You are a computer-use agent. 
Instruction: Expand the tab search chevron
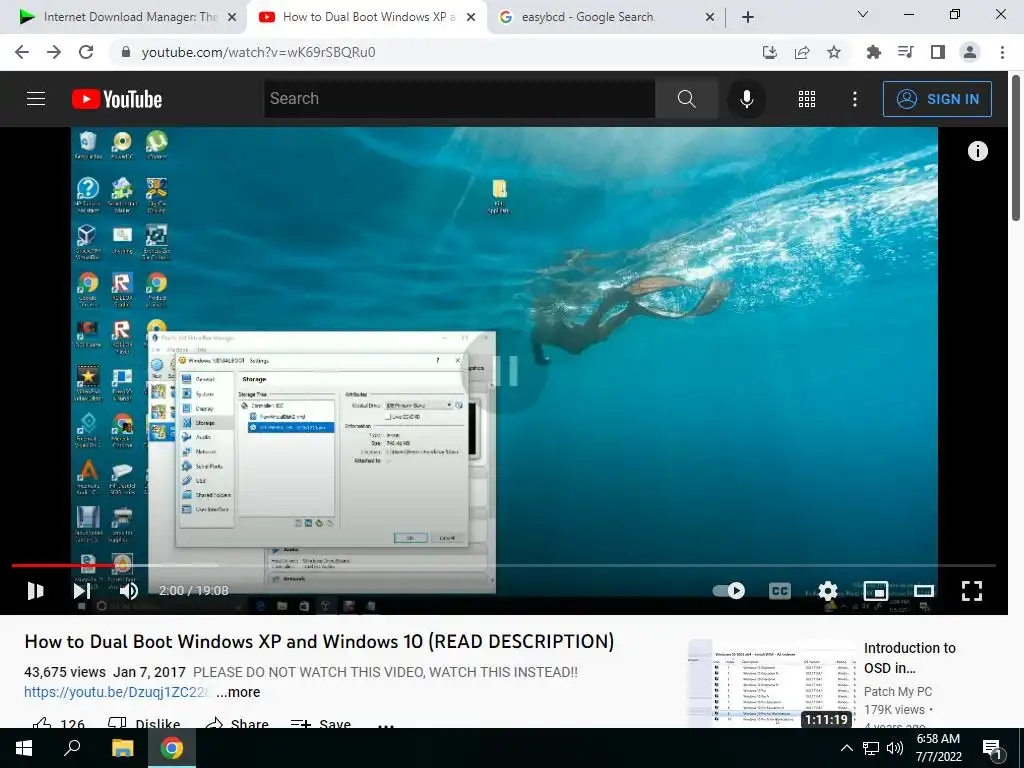tap(863, 14)
